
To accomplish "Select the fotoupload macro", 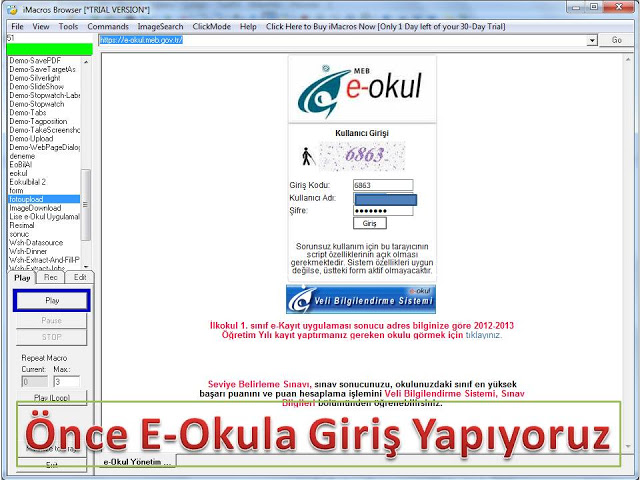I will click(x=44, y=199).
